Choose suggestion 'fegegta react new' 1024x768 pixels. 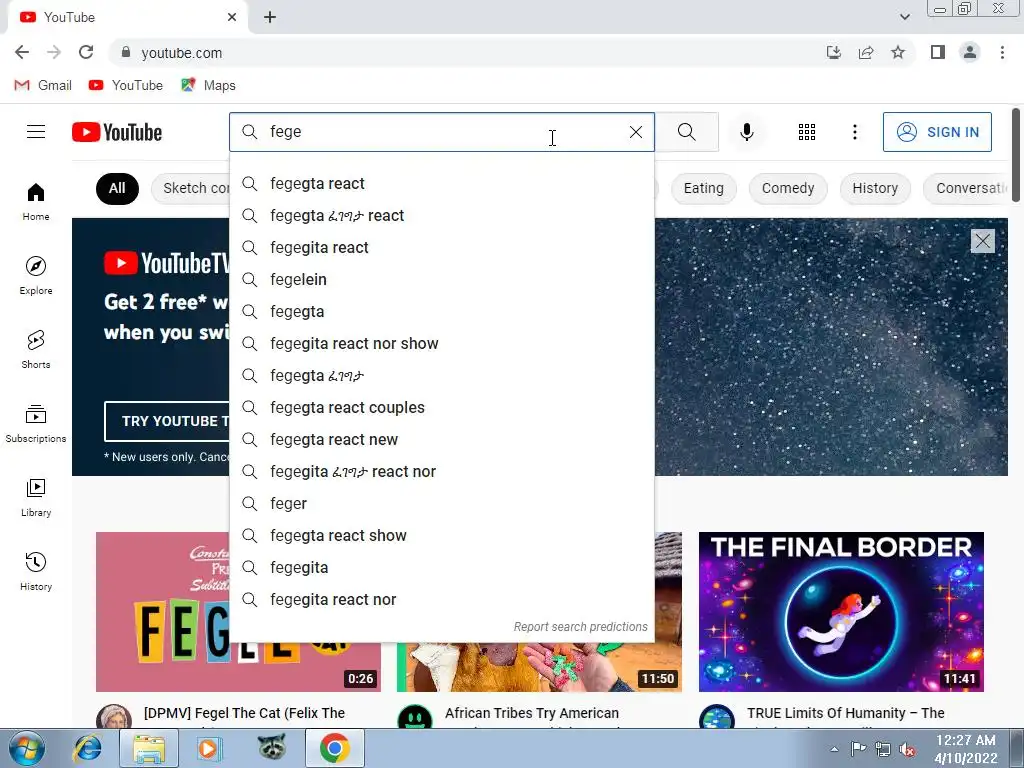(x=441, y=440)
